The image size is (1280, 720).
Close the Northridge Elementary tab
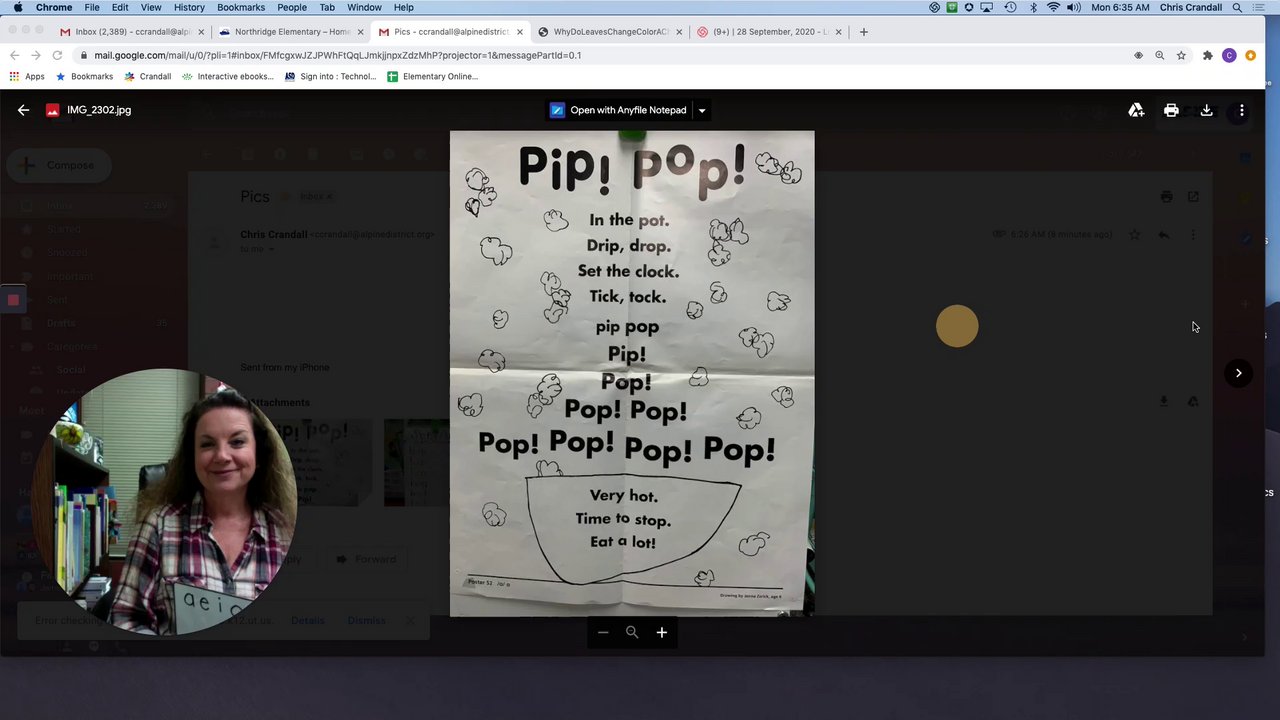click(x=360, y=32)
